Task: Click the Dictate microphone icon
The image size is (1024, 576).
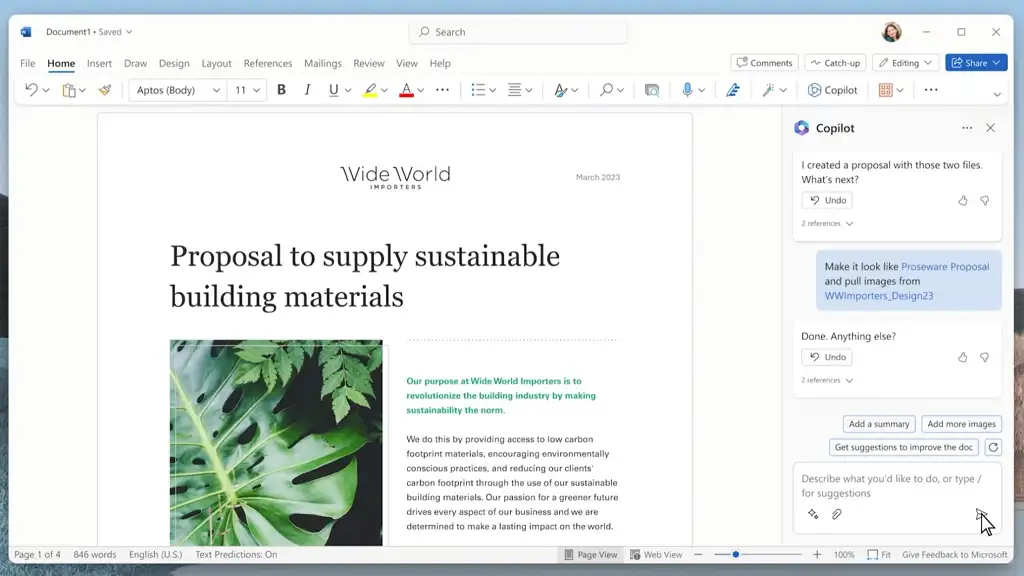Action: (x=688, y=90)
